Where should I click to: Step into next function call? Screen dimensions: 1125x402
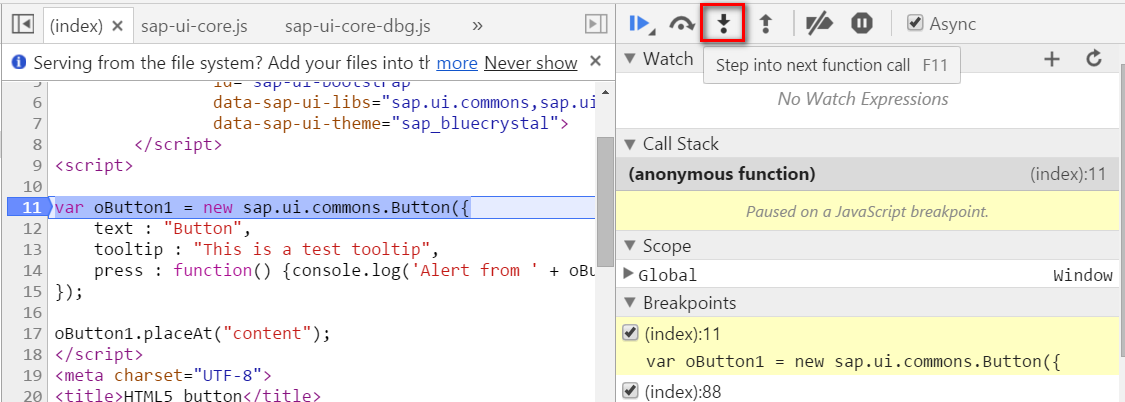click(x=724, y=24)
